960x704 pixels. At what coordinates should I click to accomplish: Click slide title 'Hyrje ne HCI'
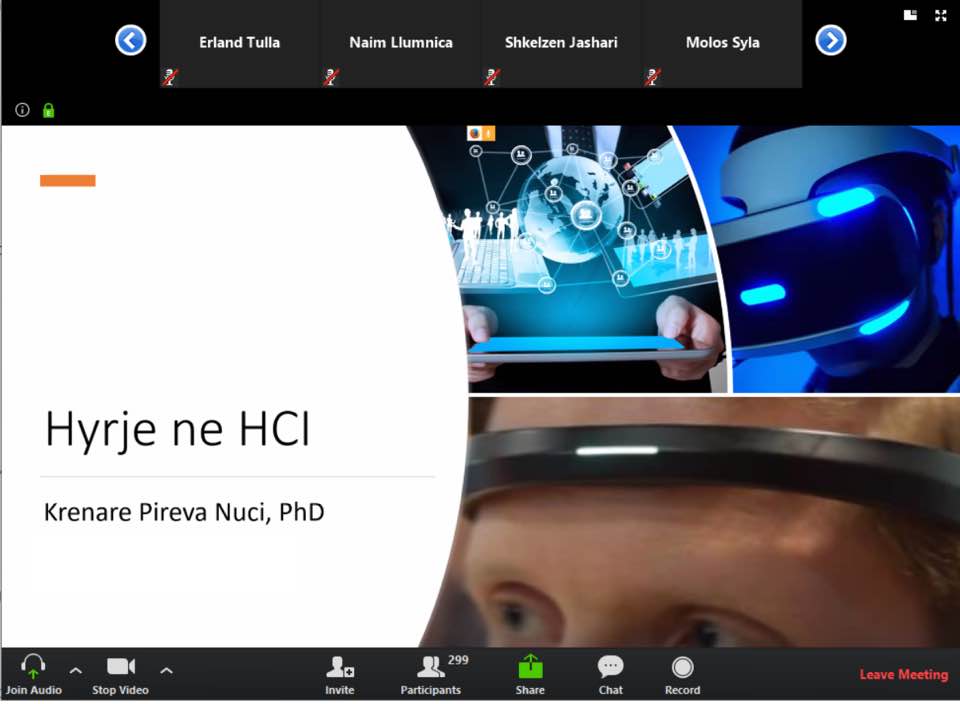click(x=178, y=429)
